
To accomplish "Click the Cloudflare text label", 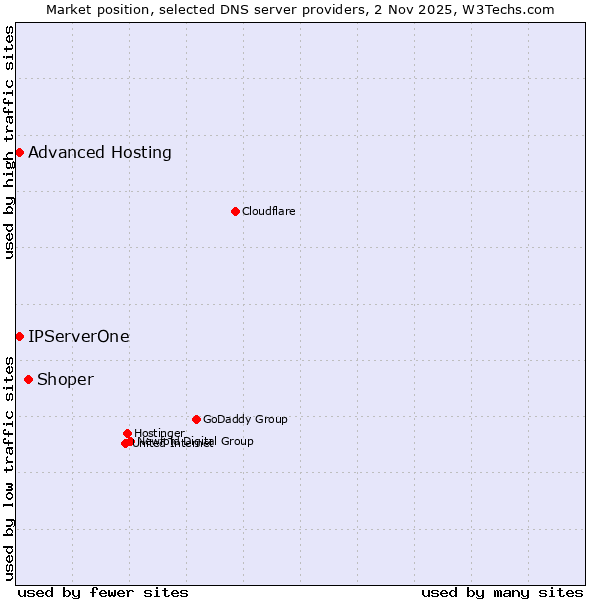I will coord(268,211).
